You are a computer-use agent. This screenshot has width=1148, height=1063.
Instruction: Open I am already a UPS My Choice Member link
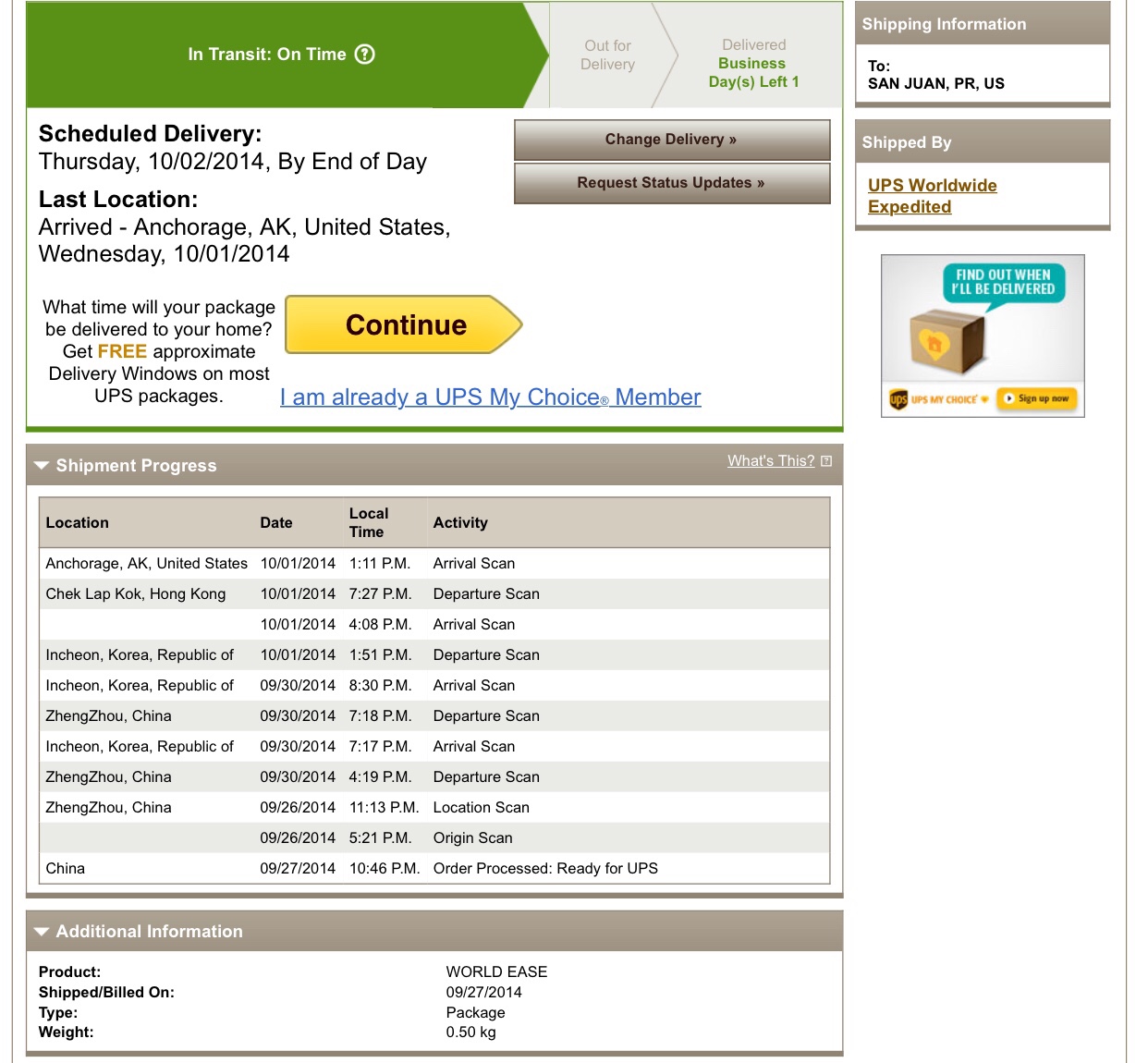[x=491, y=397]
